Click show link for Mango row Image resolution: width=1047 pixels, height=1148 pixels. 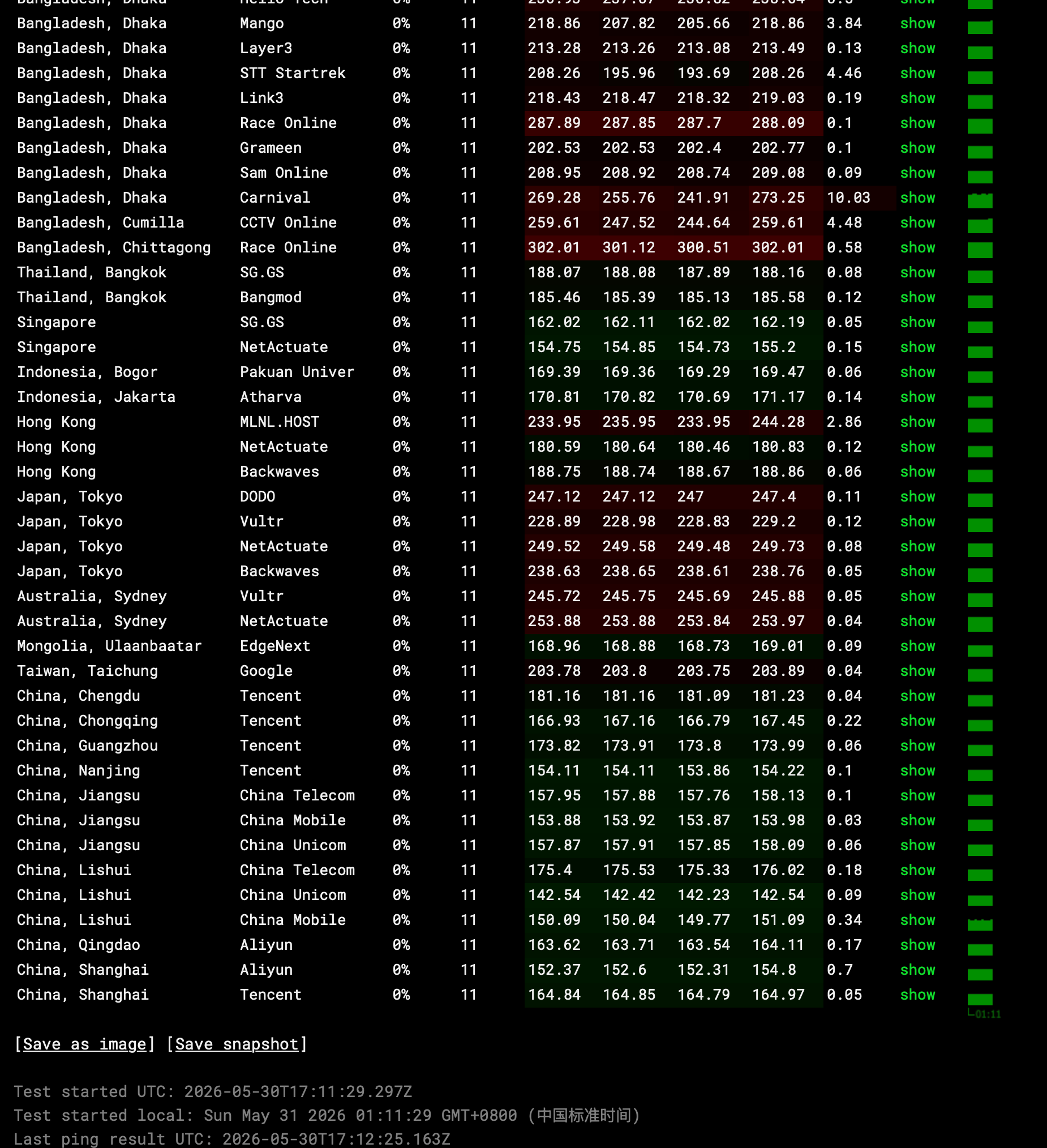tap(917, 23)
